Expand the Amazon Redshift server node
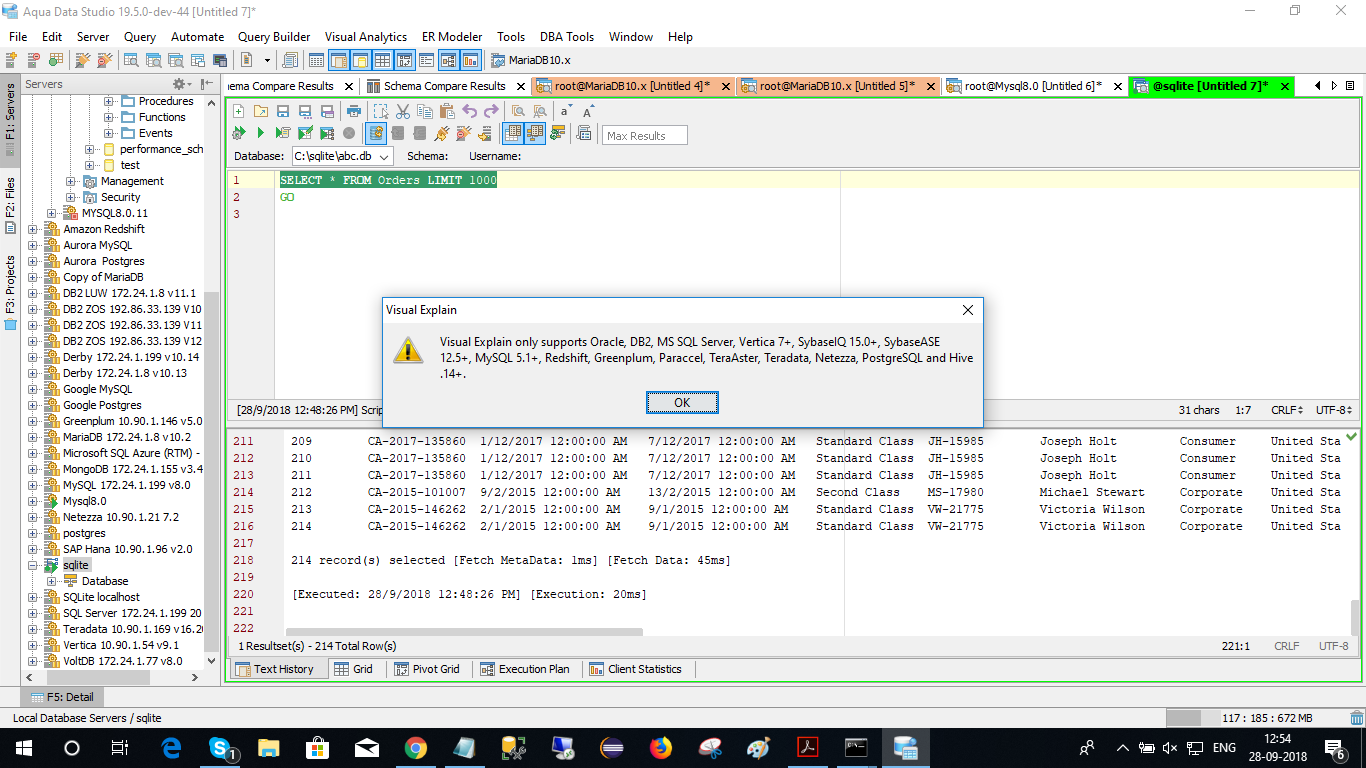The width and height of the screenshot is (1366, 768). (x=32, y=229)
